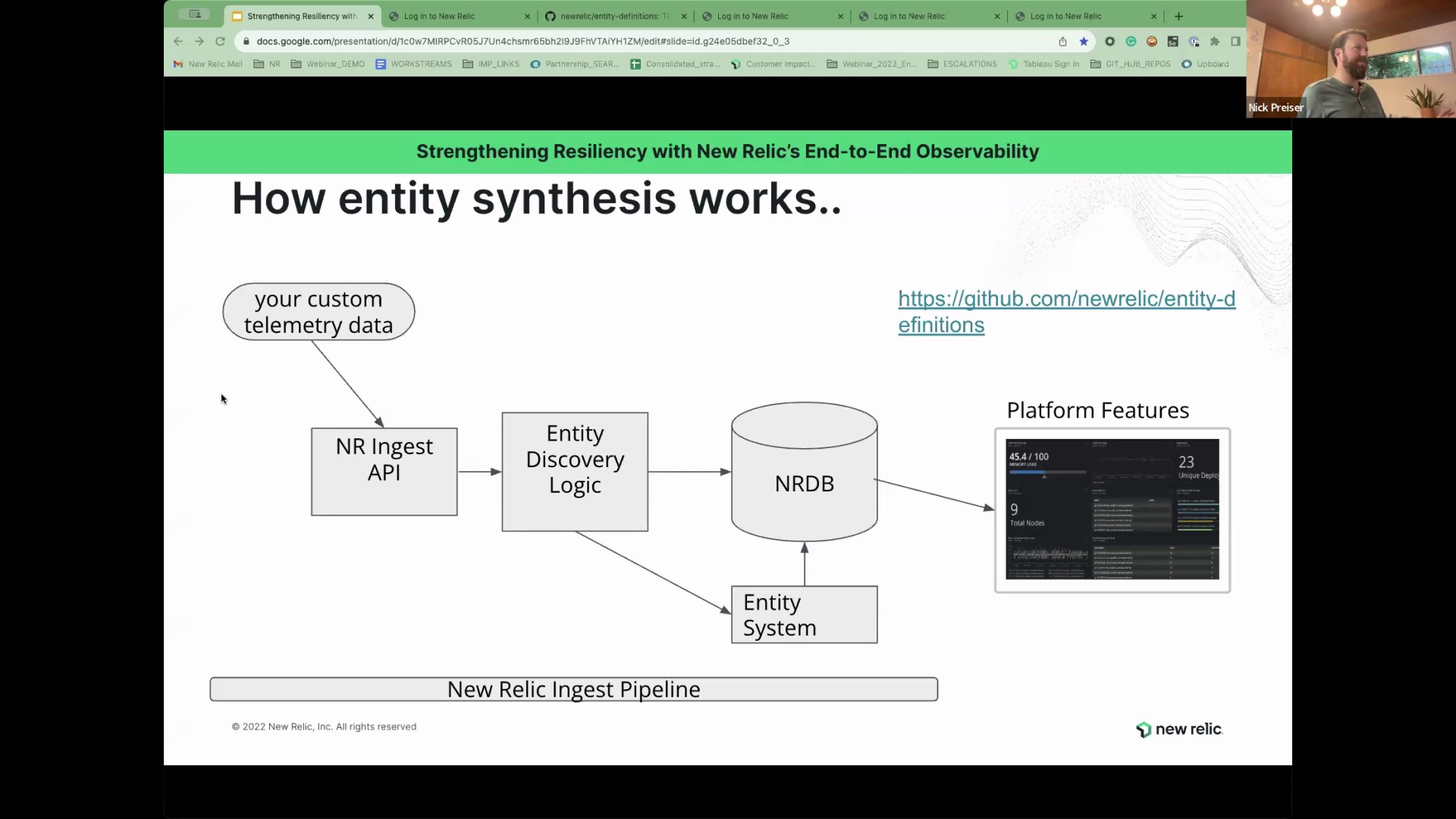This screenshot has width=1456, height=819.
Task: Switch to newrelic/entity-definitions GitHub tab
Action: click(614, 16)
